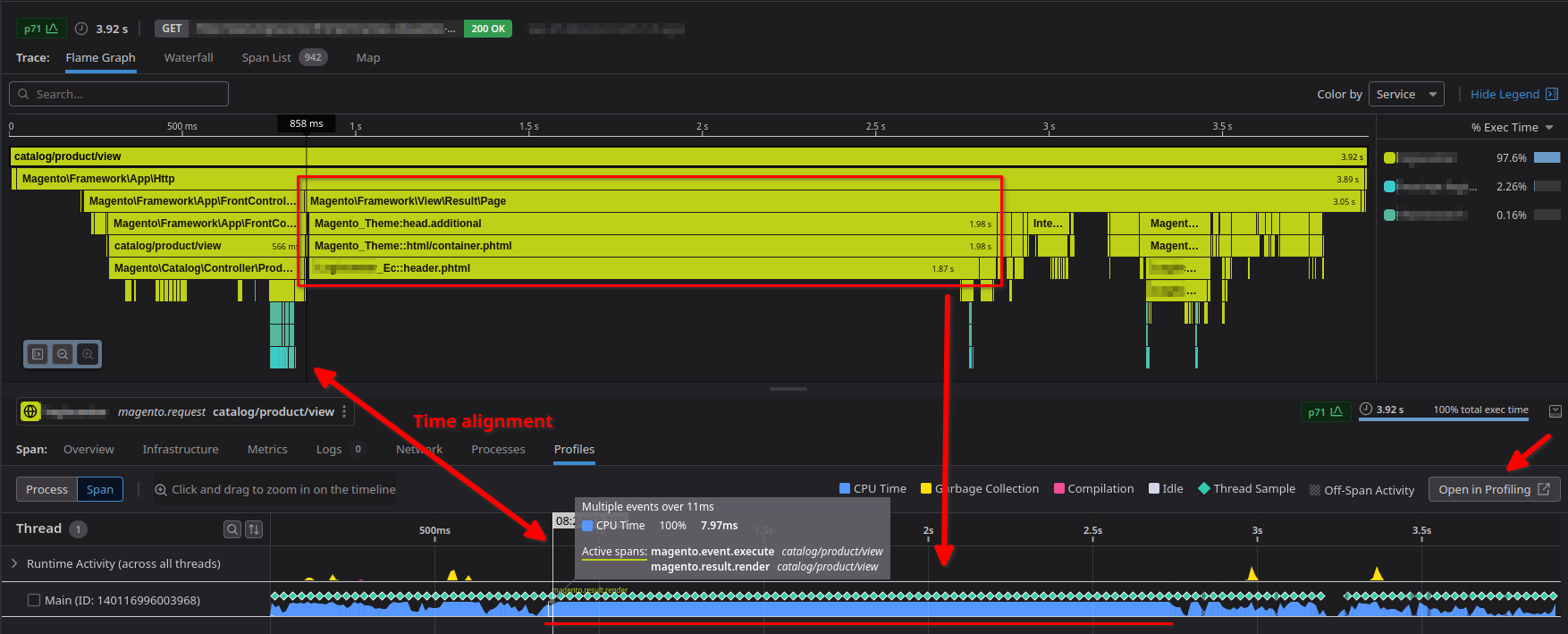Search threads using the magnifier icon
Viewport: 1568px width, 634px height.
point(232,529)
